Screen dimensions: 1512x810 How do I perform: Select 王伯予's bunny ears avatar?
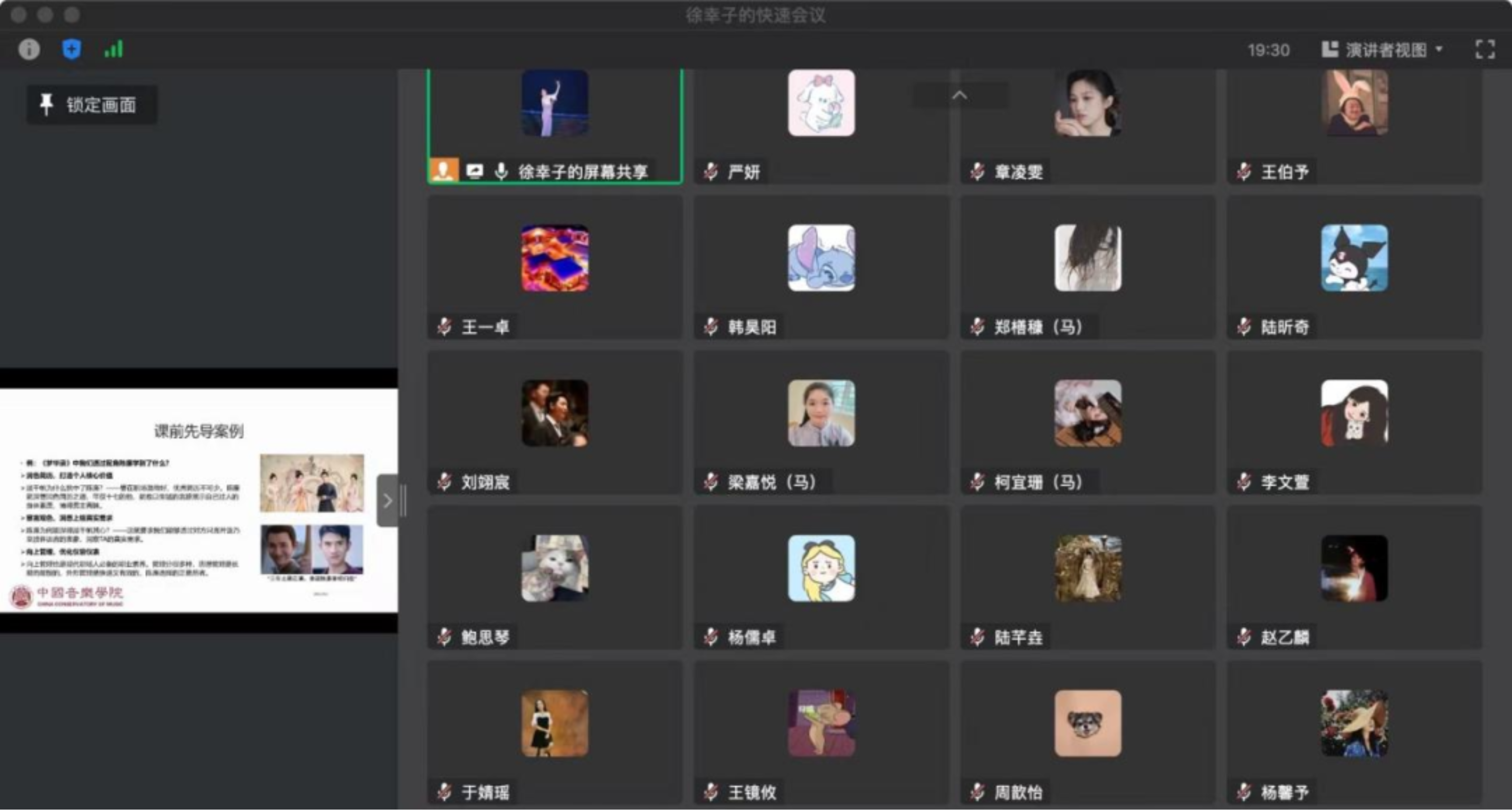(x=1354, y=103)
